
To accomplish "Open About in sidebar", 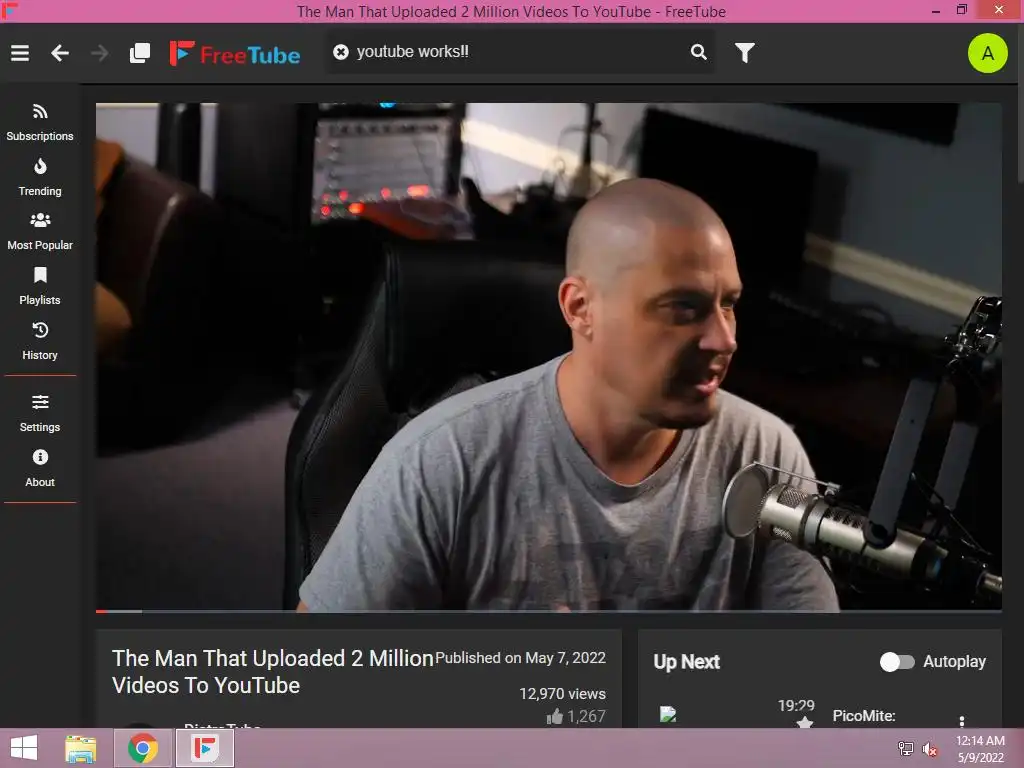I will (40, 468).
